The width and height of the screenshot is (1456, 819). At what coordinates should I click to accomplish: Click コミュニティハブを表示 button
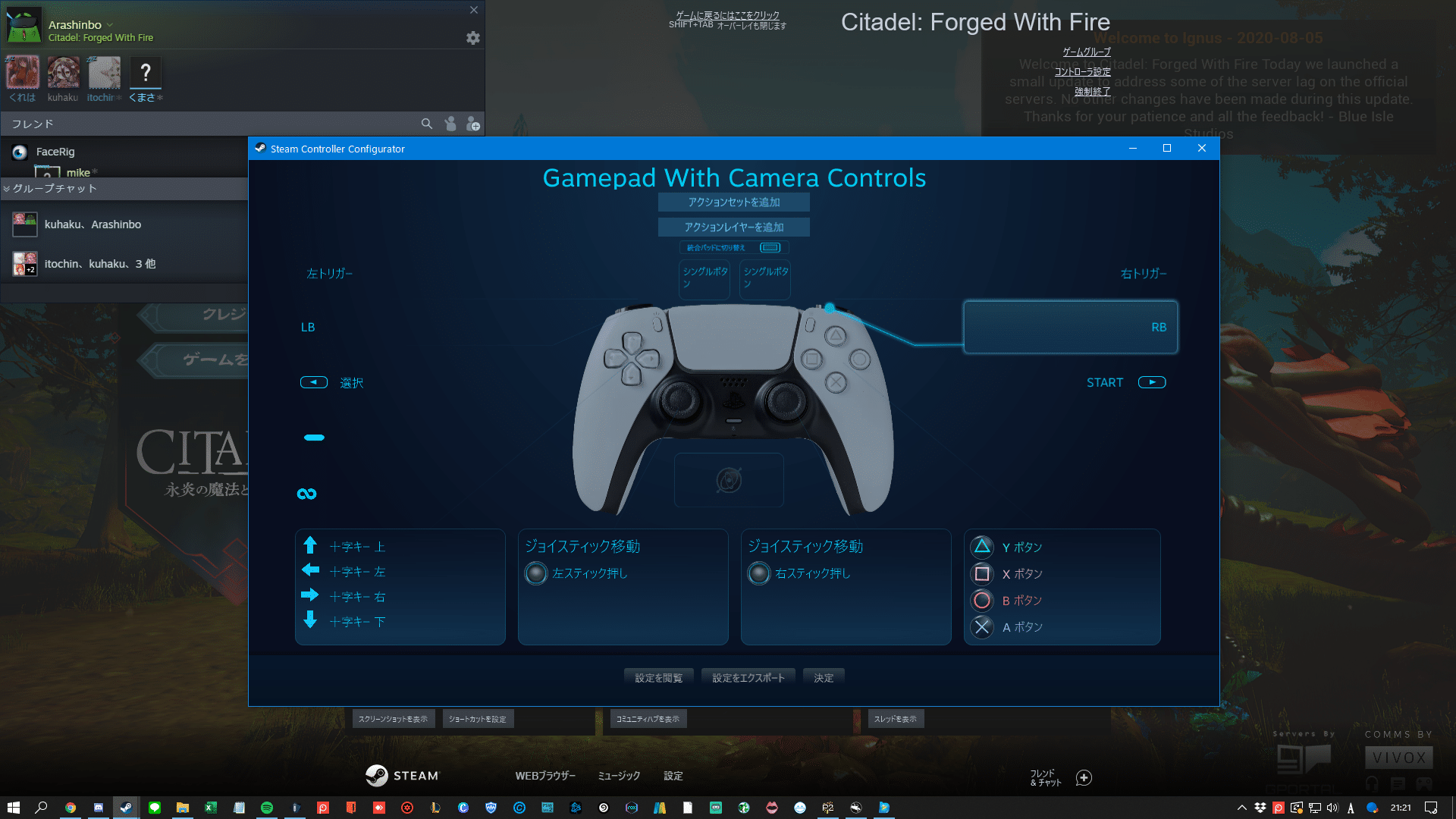coord(648,719)
